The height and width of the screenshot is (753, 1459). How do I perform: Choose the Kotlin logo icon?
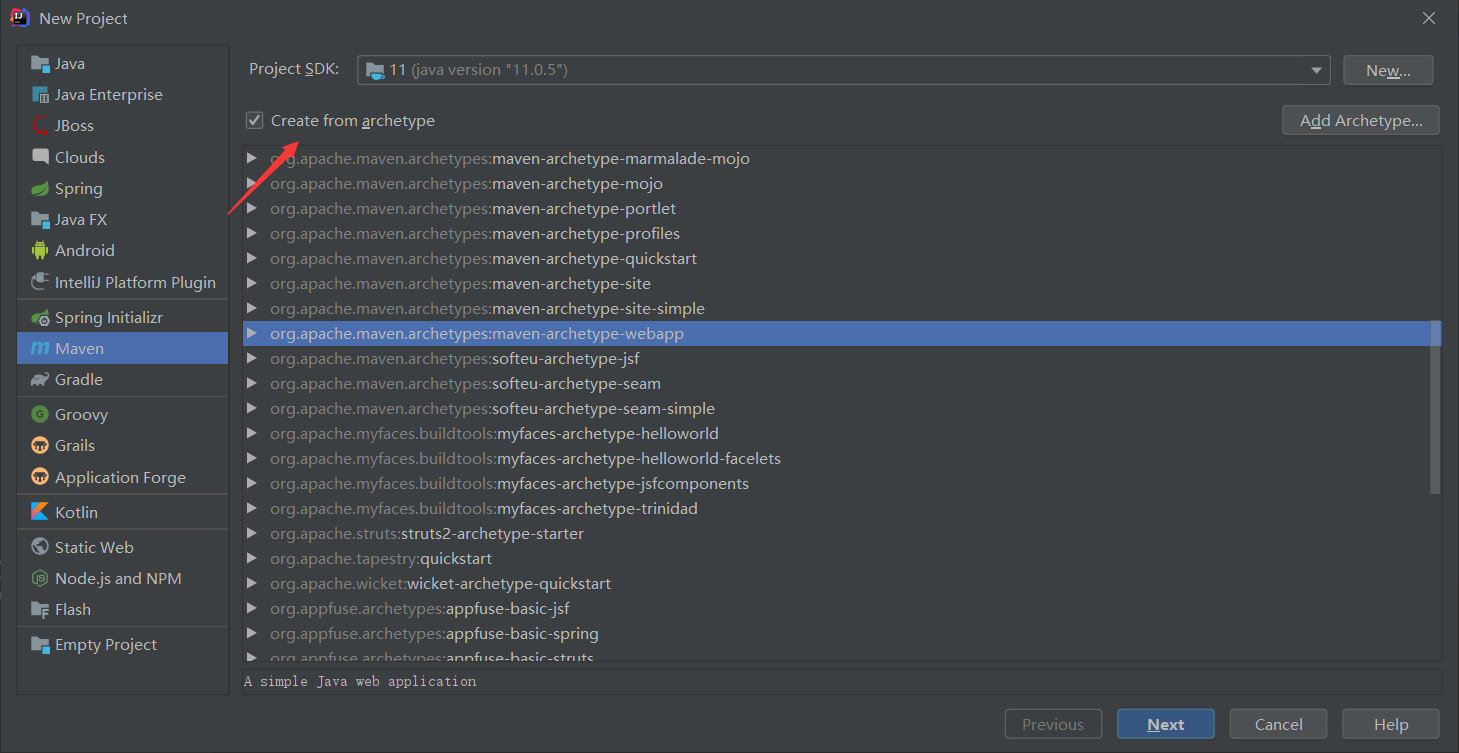(x=40, y=512)
